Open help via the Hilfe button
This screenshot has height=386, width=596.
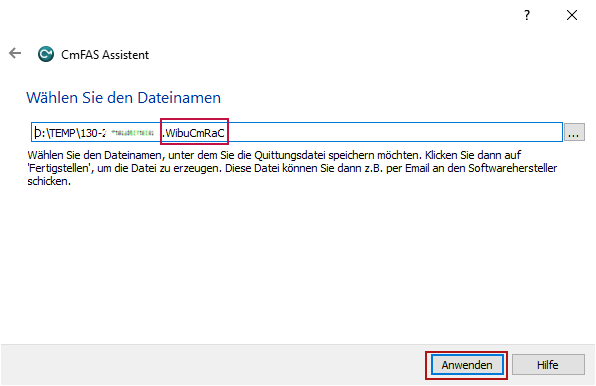[548, 365]
